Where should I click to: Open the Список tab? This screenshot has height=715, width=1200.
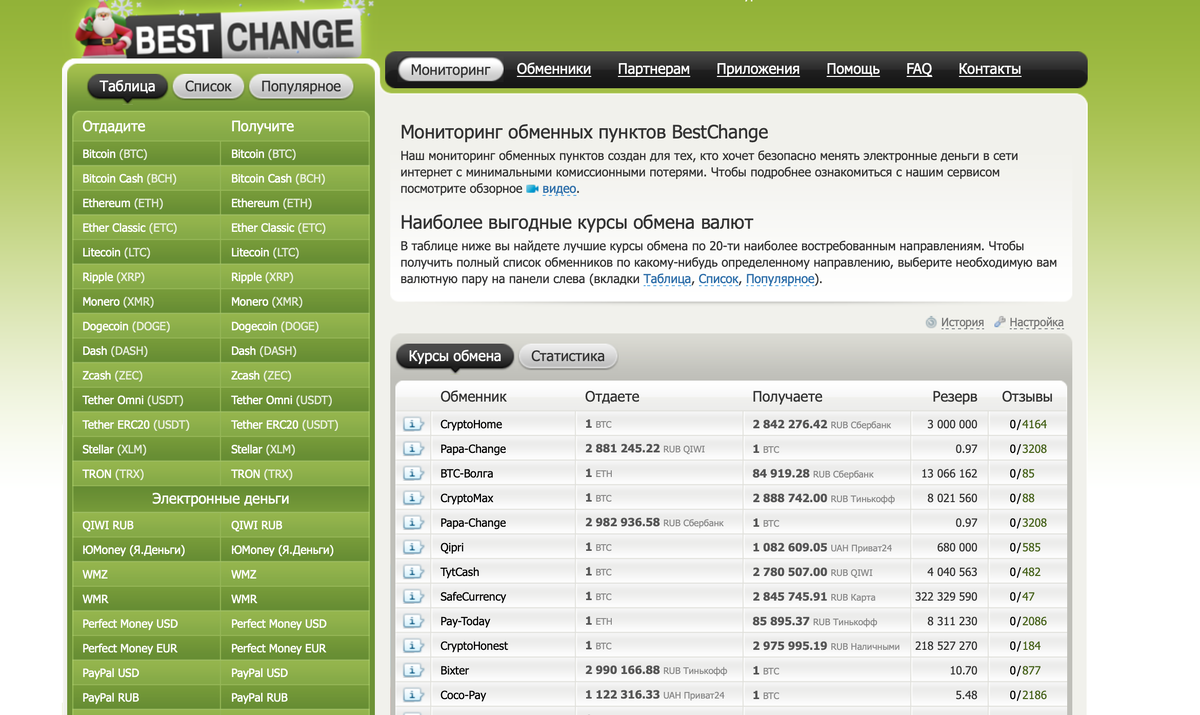click(207, 86)
